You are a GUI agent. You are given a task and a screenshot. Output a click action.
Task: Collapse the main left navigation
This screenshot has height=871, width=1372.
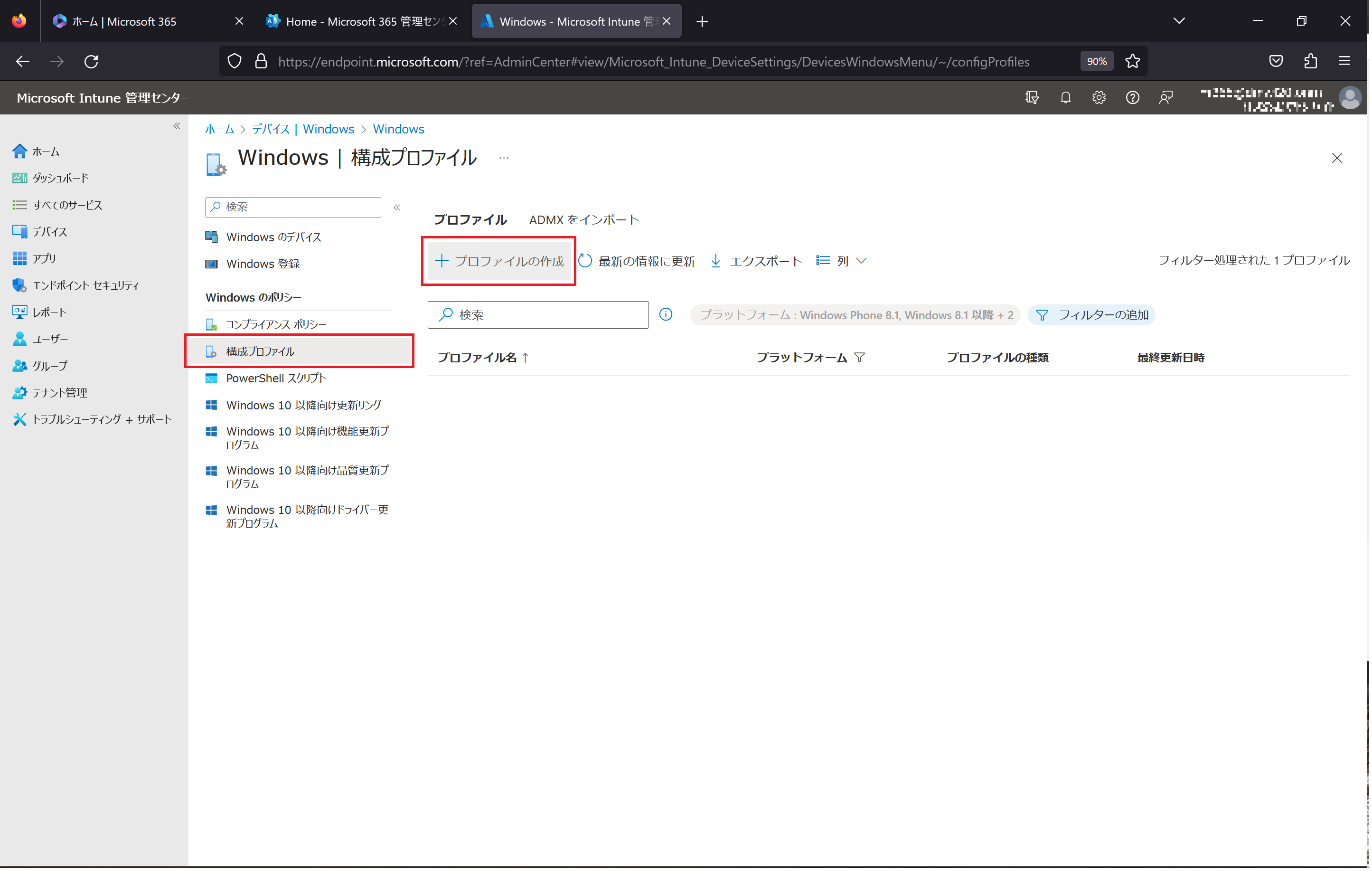click(177, 126)
